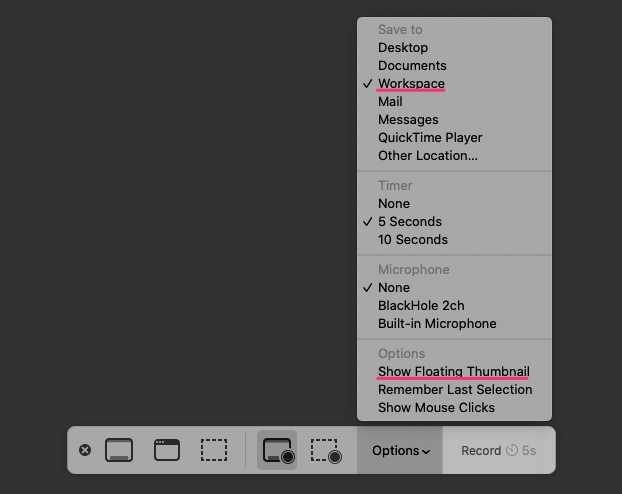Screen dimensions: 622x494
Task: Pick Other Location for saving
Action: click(428, 155)
